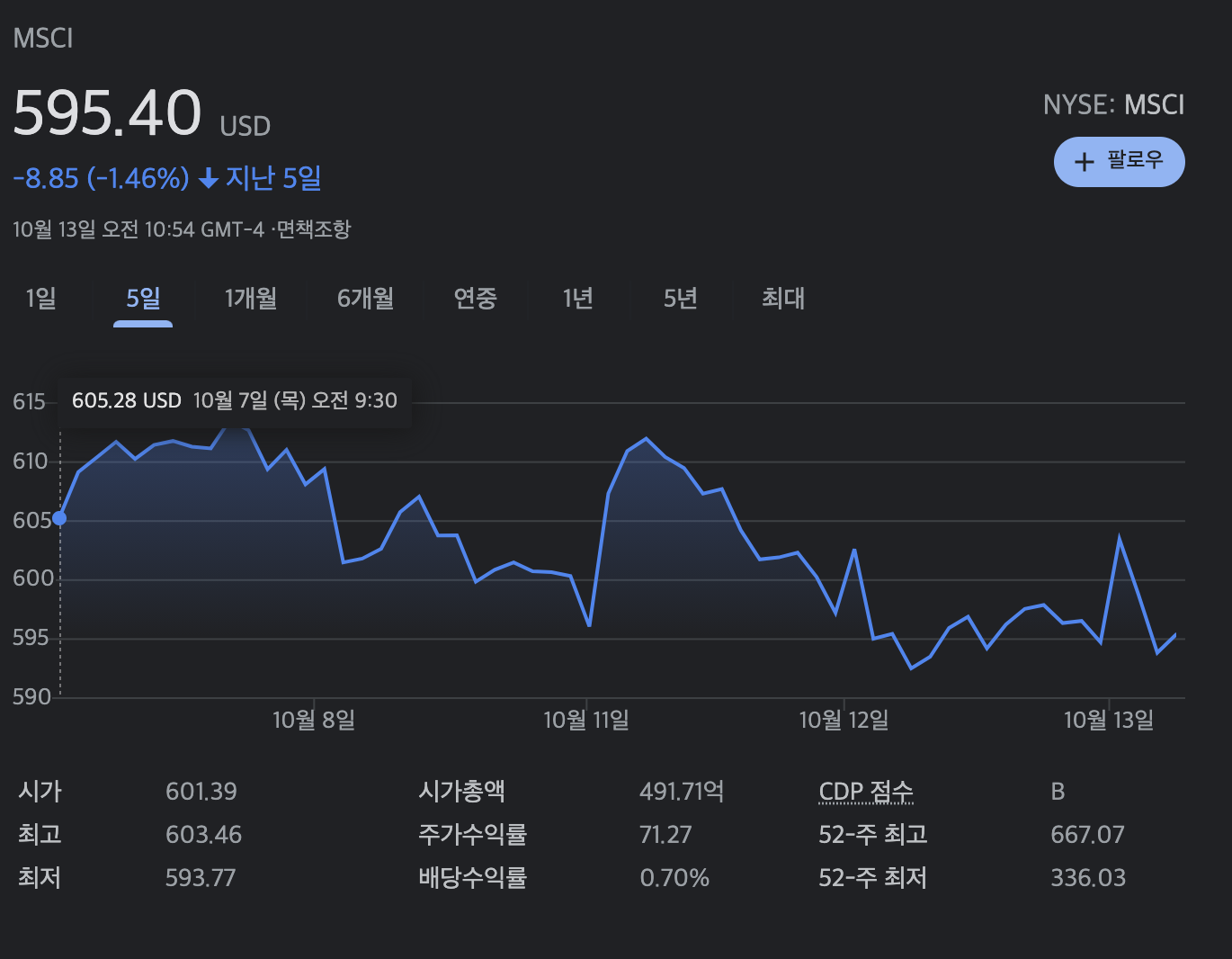Click the 52-주 최고 value 667.07
This screenshot has height=959, width=1232.
tap(1087, 835)
